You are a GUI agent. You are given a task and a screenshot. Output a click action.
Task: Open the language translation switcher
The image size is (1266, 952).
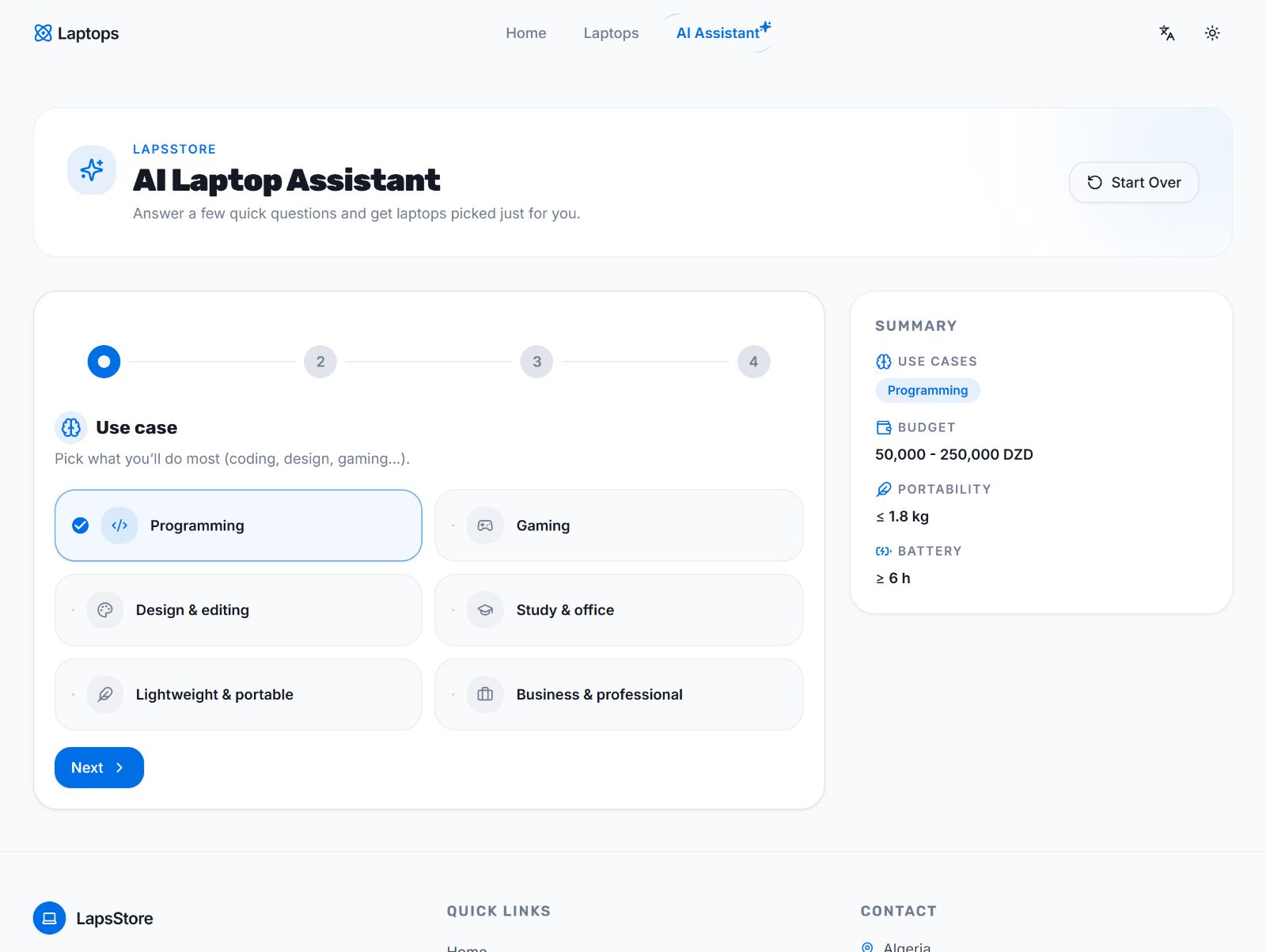(x=1167, y=33)
